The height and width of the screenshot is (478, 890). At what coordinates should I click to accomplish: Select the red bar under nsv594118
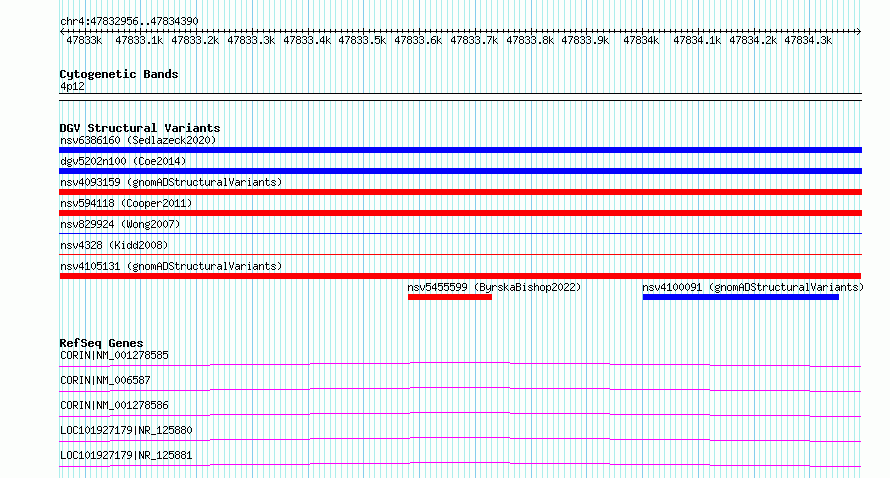(x=460, y=213)
